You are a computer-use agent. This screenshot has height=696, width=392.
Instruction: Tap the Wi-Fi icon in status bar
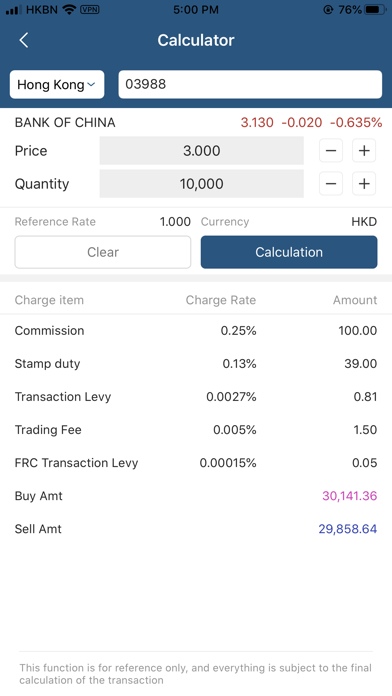coord(69,9)
